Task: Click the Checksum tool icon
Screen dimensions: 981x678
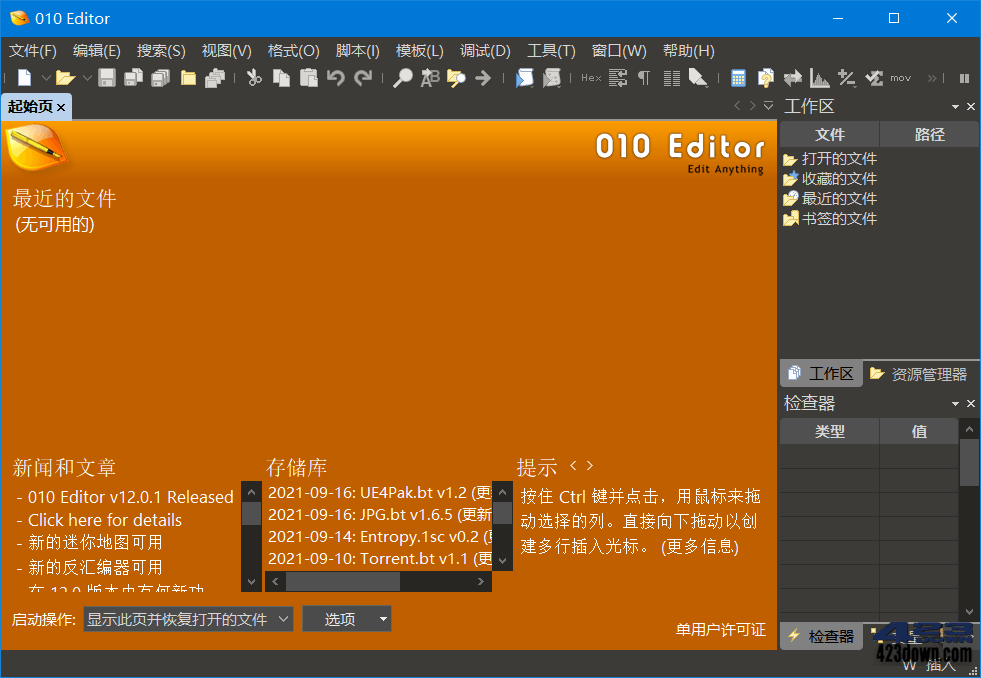Action: (847, 77)
